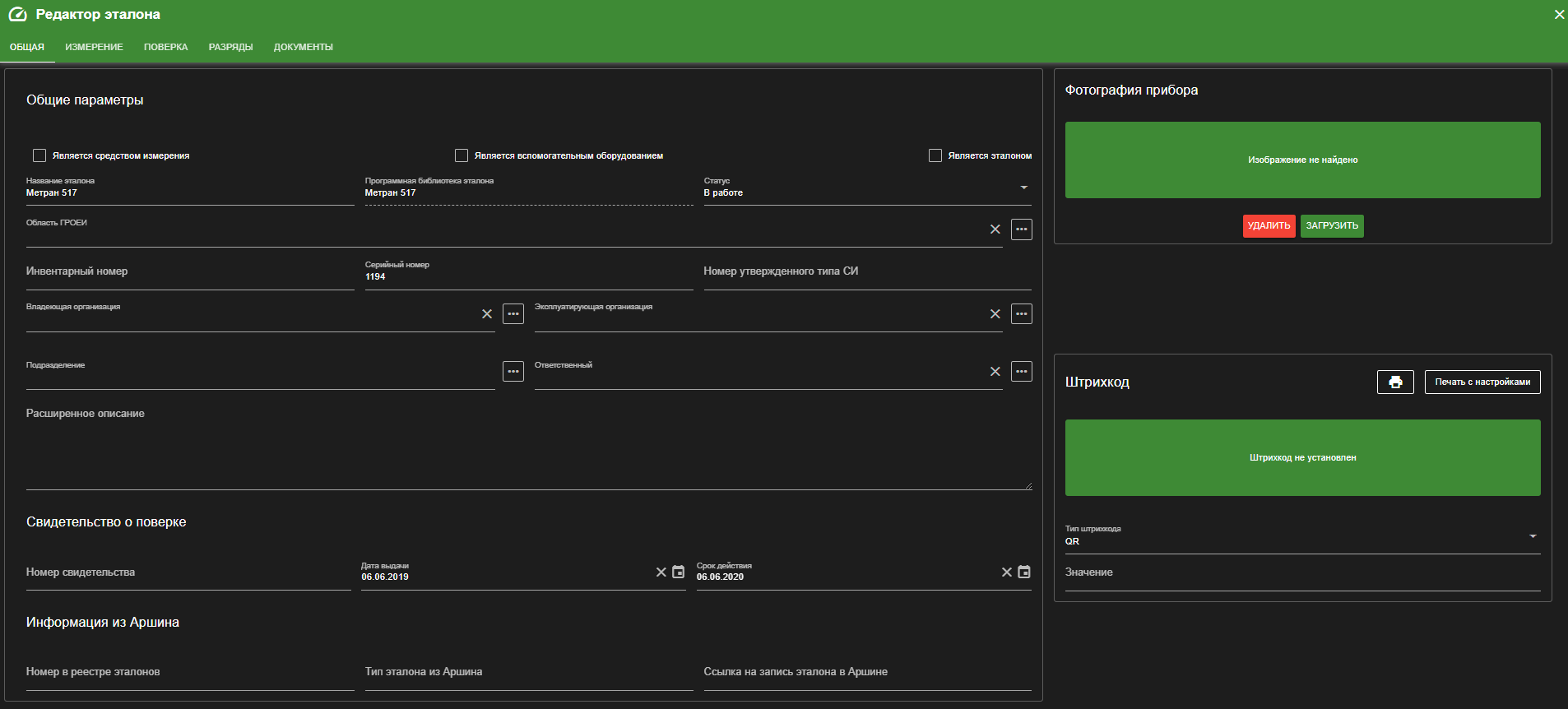
Task: Open Эксплуатирующая организация ellipsis picker
Action: point(1022,314)
